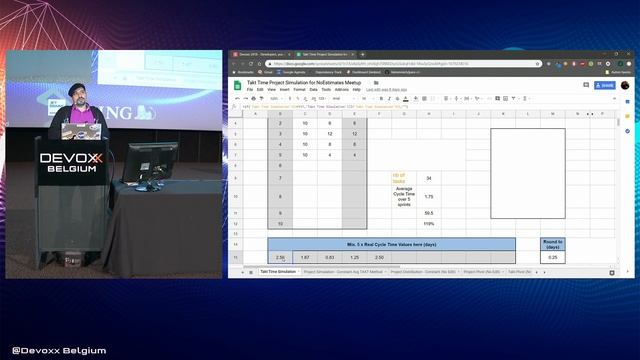Open the fill color picker
The width and height of the screenshot is (640, 360).
(416, 98)
